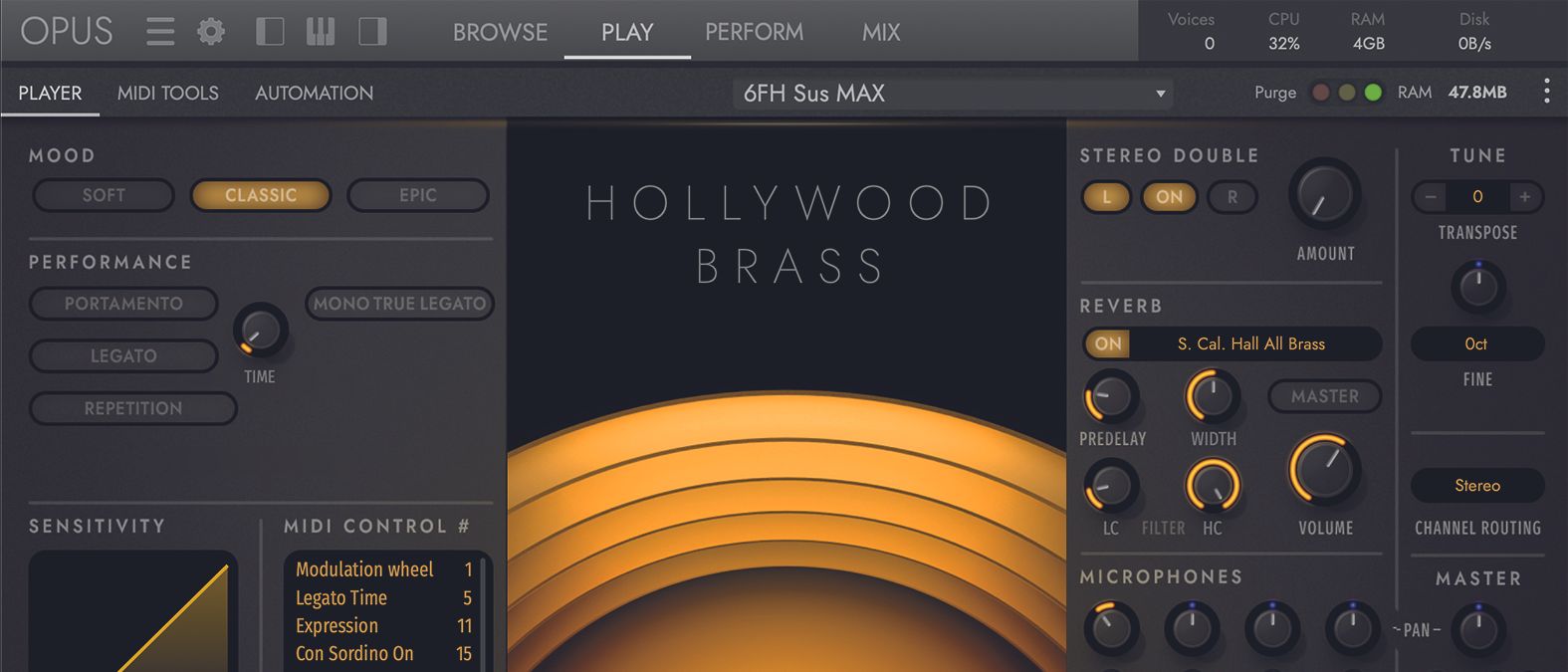Image resolution: width=1568 pixels, height=672 pixels.
Task: Click the reverb VOLUME knob
Action: click(1324, 470)
